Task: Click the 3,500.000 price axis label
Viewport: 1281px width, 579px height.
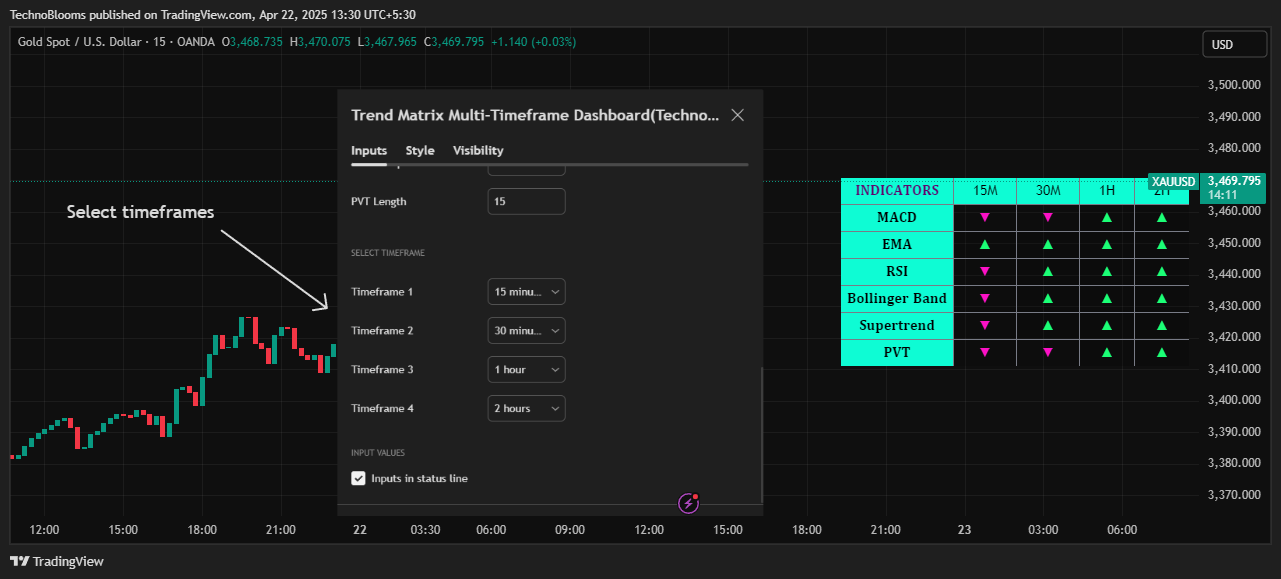Action: point(1234,85)
